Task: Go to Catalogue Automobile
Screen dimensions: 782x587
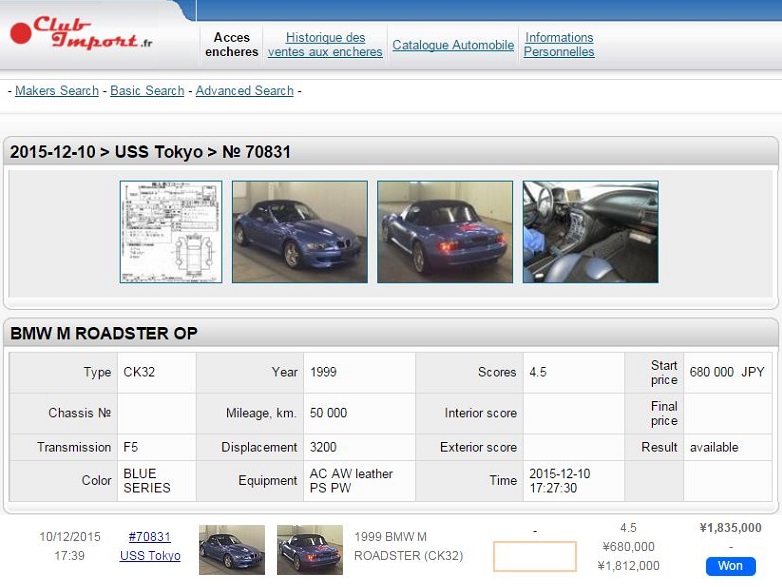Action: tap(453, 45)
